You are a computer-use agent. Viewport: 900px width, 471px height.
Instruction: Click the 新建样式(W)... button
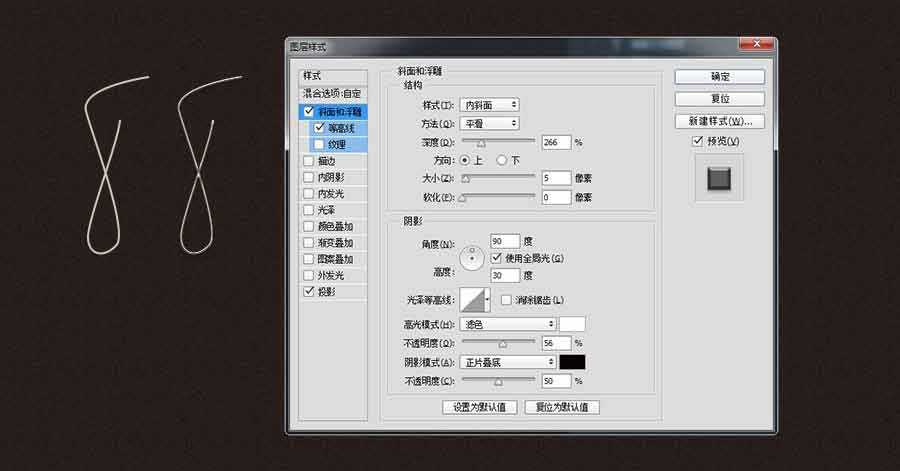tap(720, 122)
